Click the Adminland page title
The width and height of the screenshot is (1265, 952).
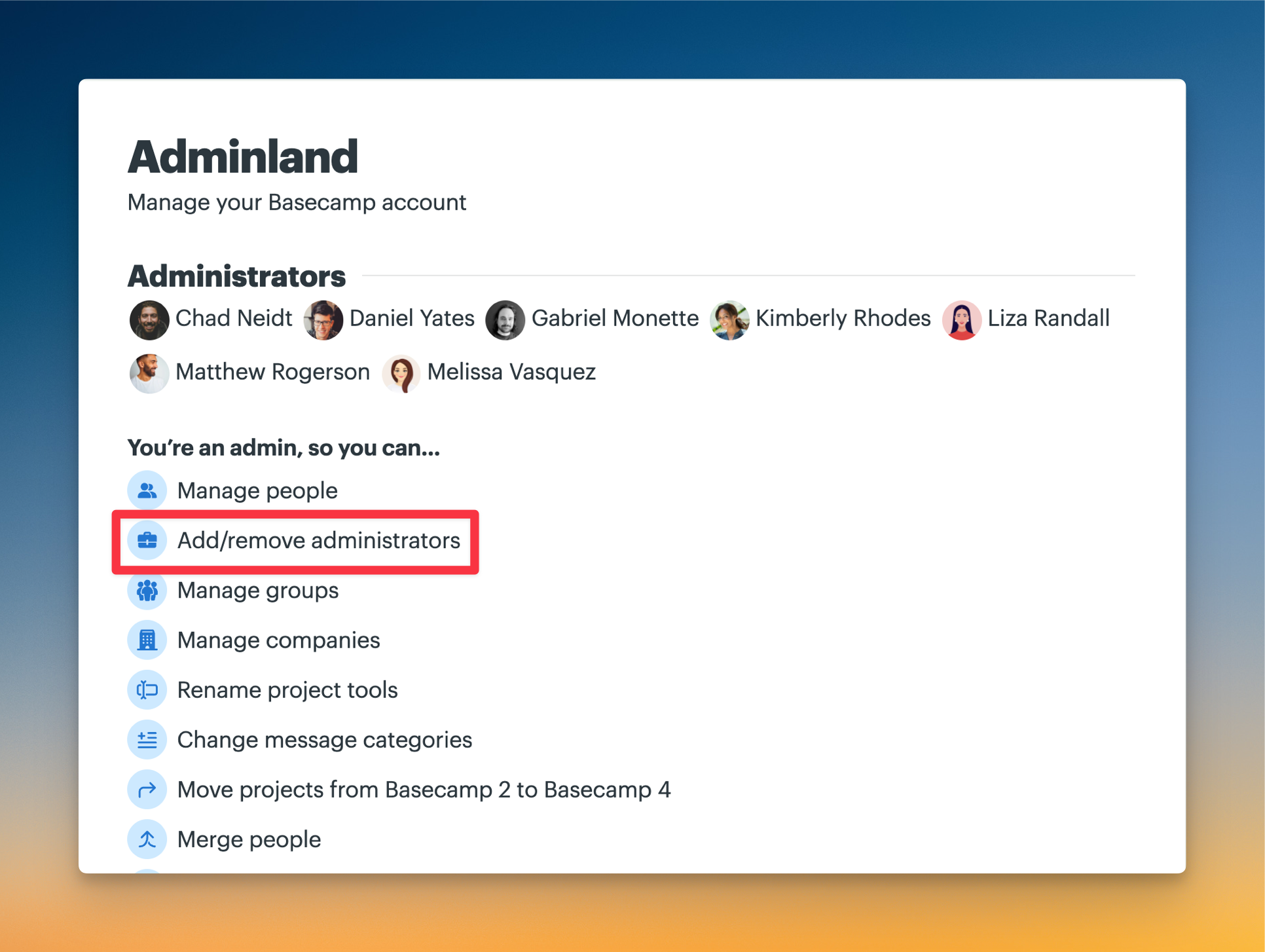[243, 157]
